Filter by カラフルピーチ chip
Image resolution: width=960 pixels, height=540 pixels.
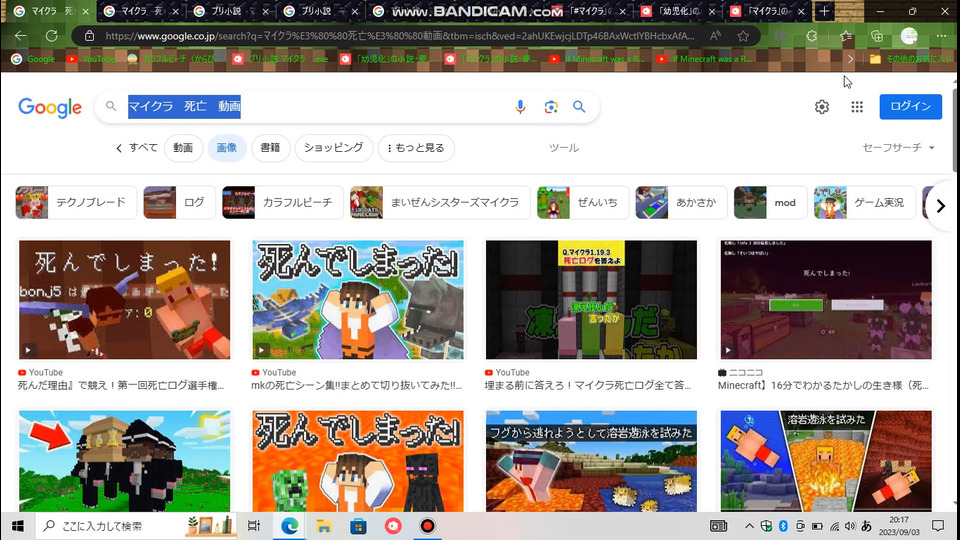pyautogui.click(x=283, y=202)
